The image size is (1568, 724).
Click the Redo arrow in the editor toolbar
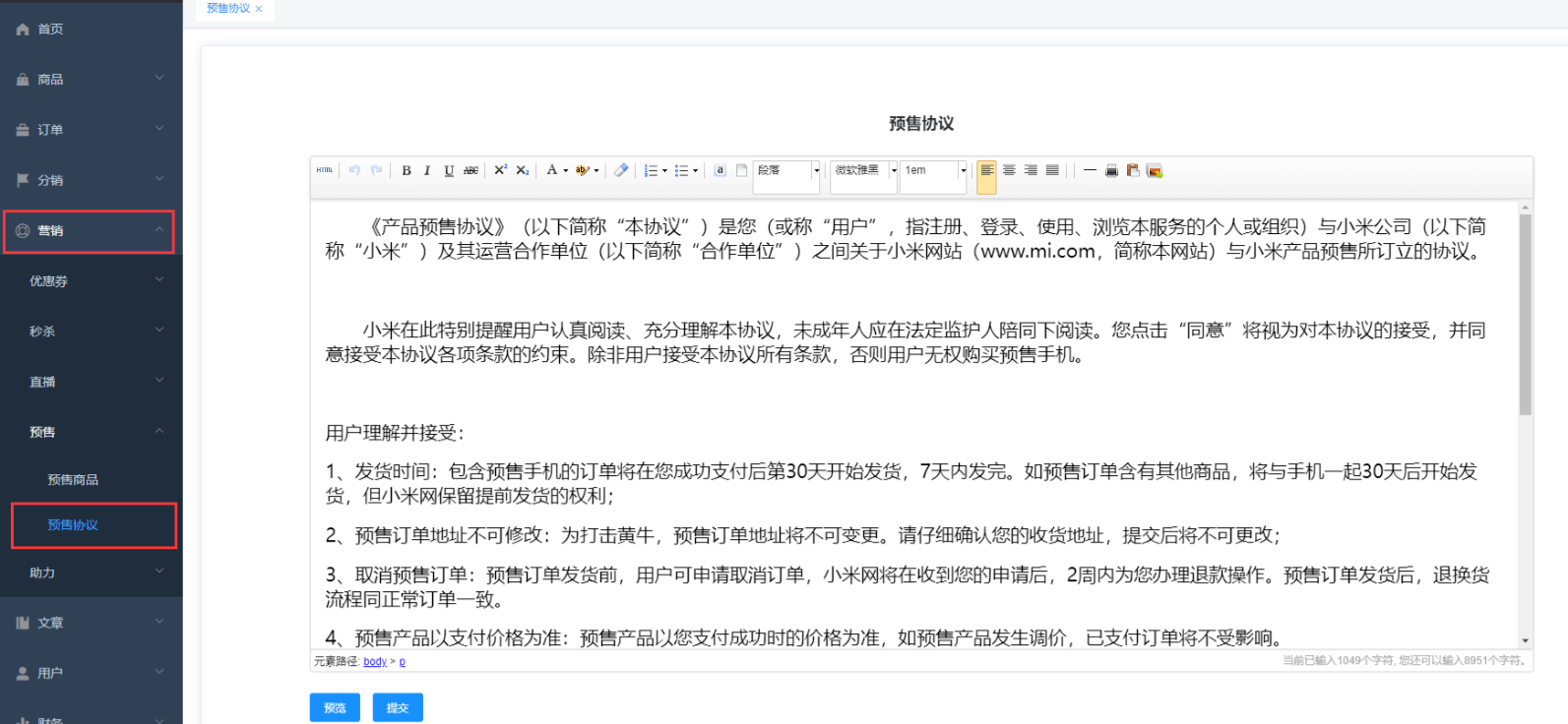(376, 170)
